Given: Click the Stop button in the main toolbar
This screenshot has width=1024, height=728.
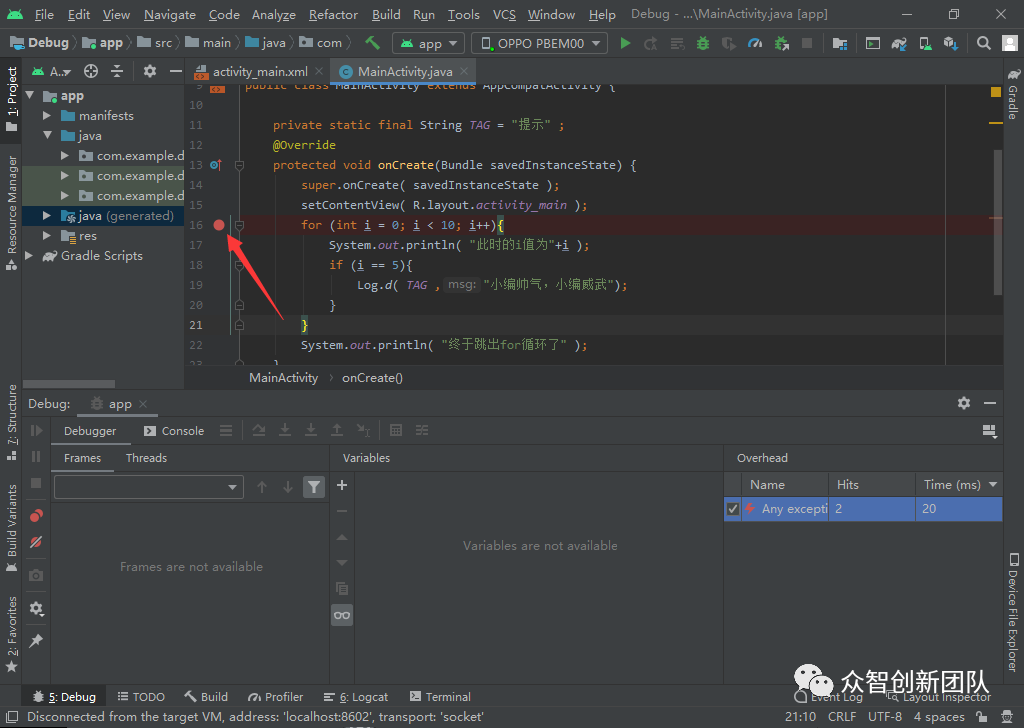Looking at the screenshot, I should (x=807, y=43).
